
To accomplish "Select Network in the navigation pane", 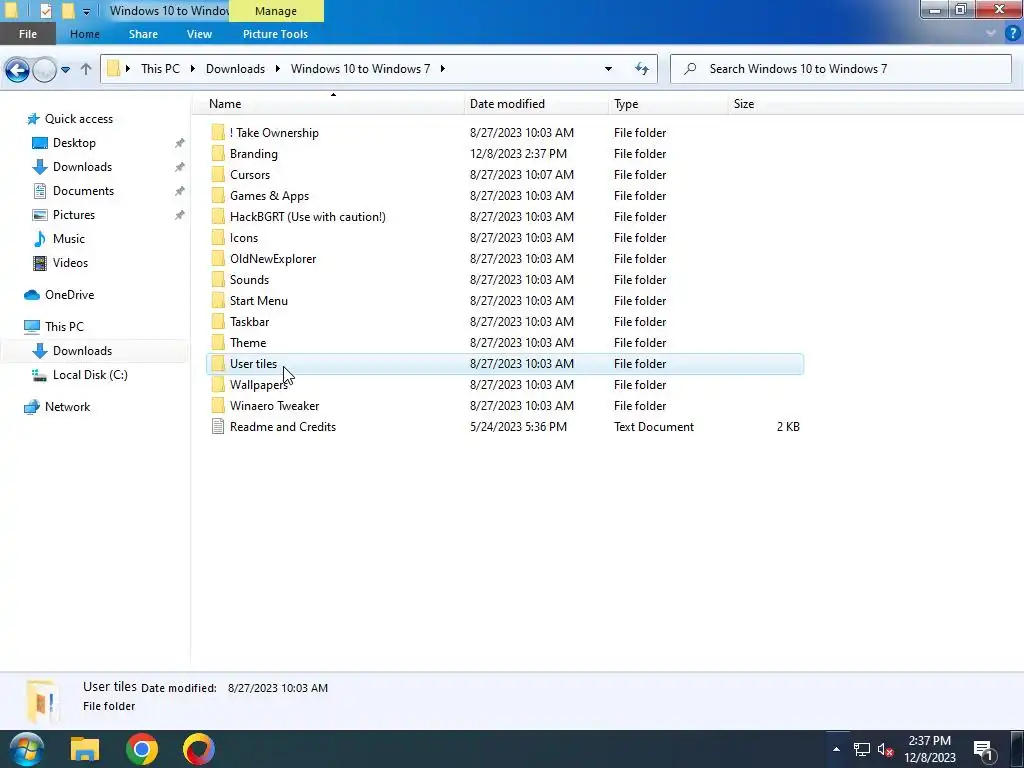I will pos(67,407).
